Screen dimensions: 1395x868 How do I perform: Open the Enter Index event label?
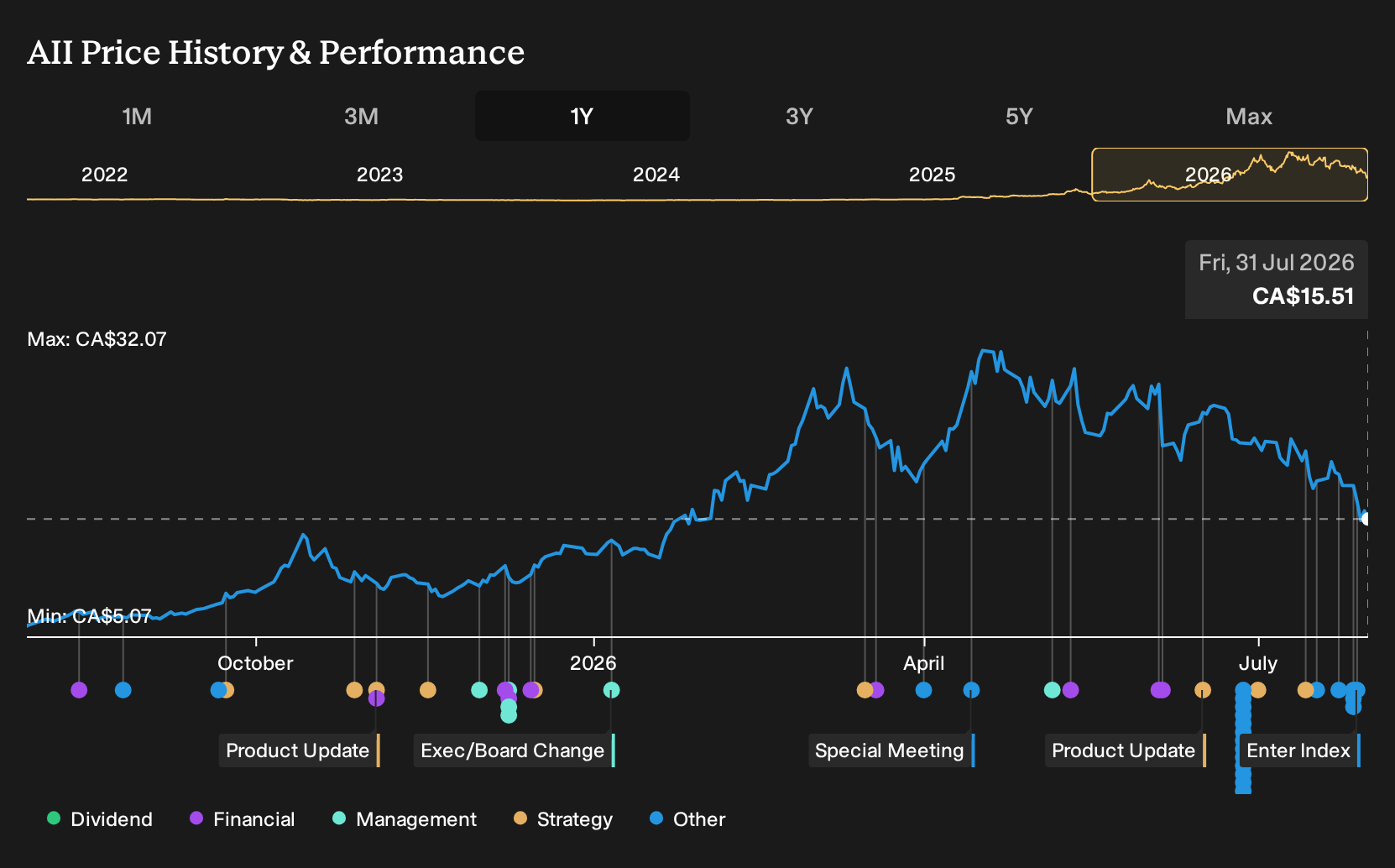coord(1300,750)
